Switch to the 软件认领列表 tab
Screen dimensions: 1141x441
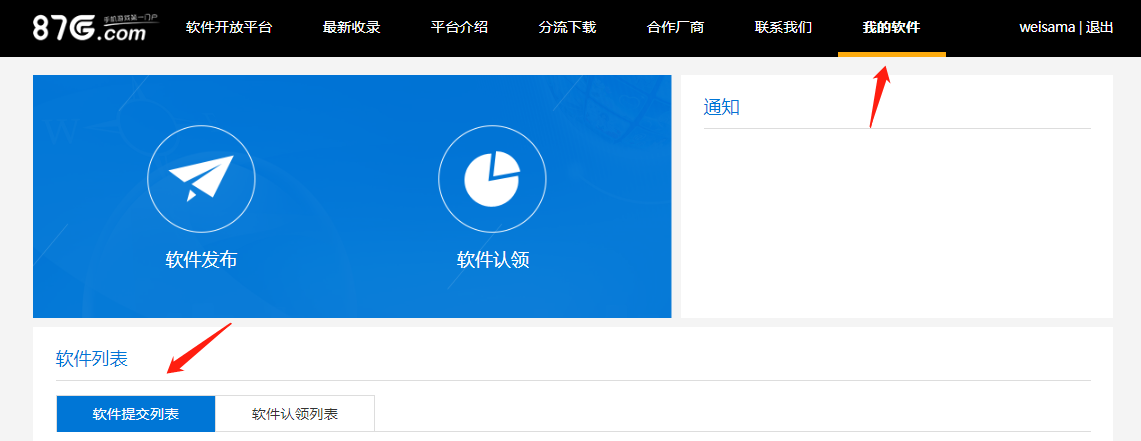(295, 414)
